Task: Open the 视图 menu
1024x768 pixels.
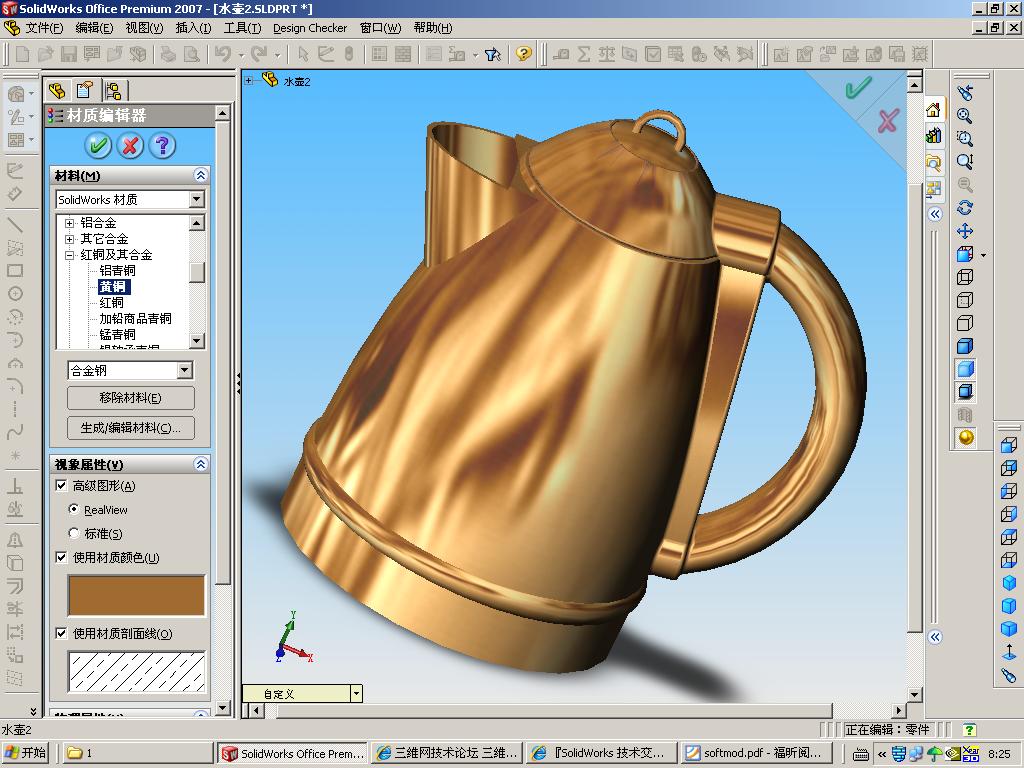Action: [x=144, y=27]
